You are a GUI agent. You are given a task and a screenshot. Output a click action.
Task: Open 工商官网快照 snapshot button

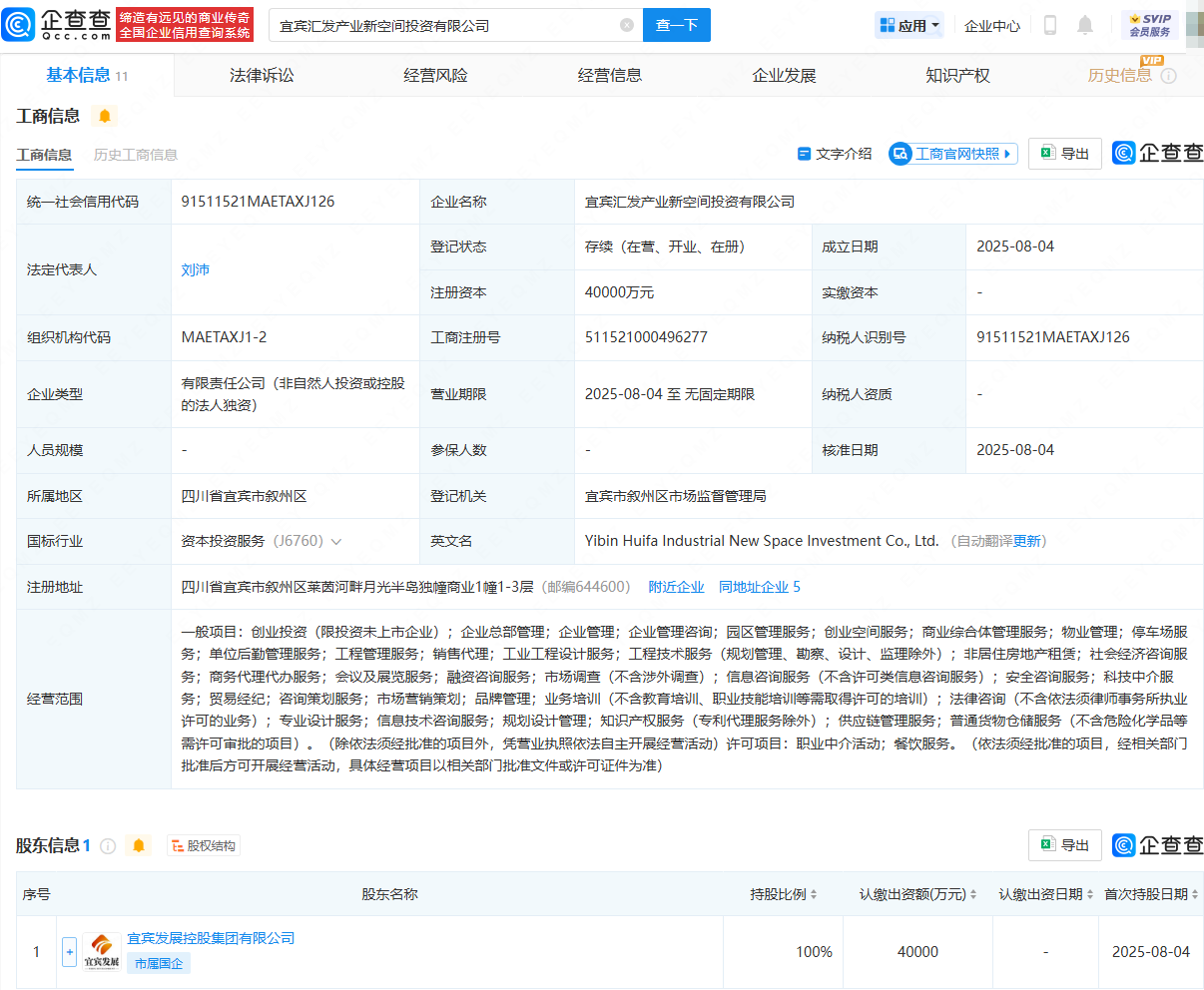pos(953,154)
